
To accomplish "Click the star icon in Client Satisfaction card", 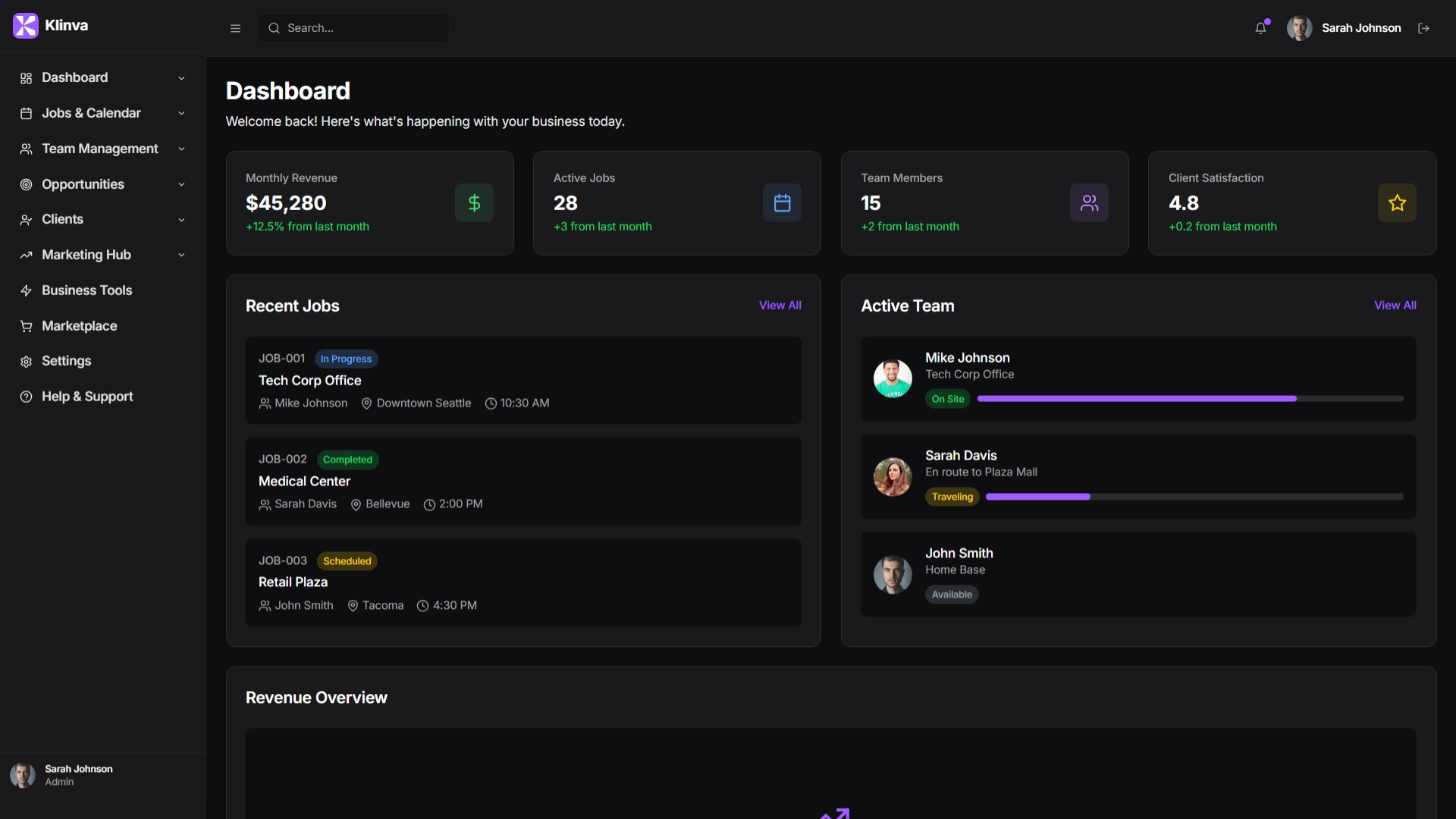I will (x=1397, y=202).
